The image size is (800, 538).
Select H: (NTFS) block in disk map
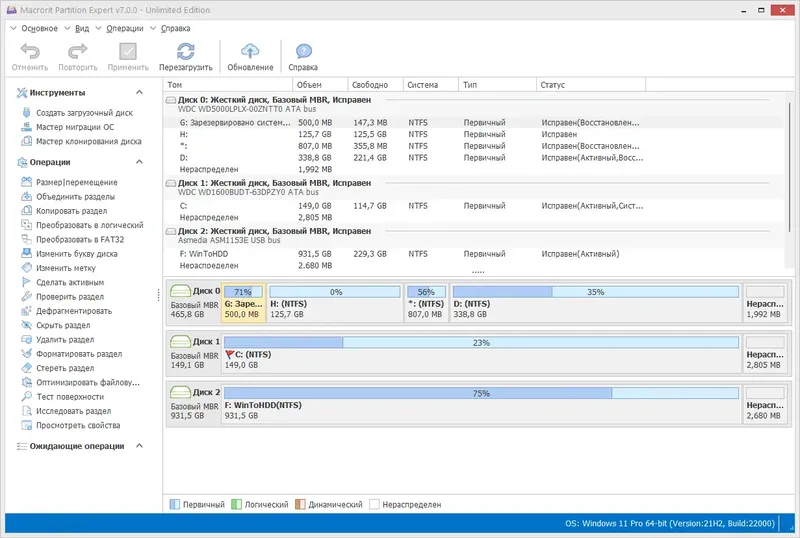(x=335, y=303)
